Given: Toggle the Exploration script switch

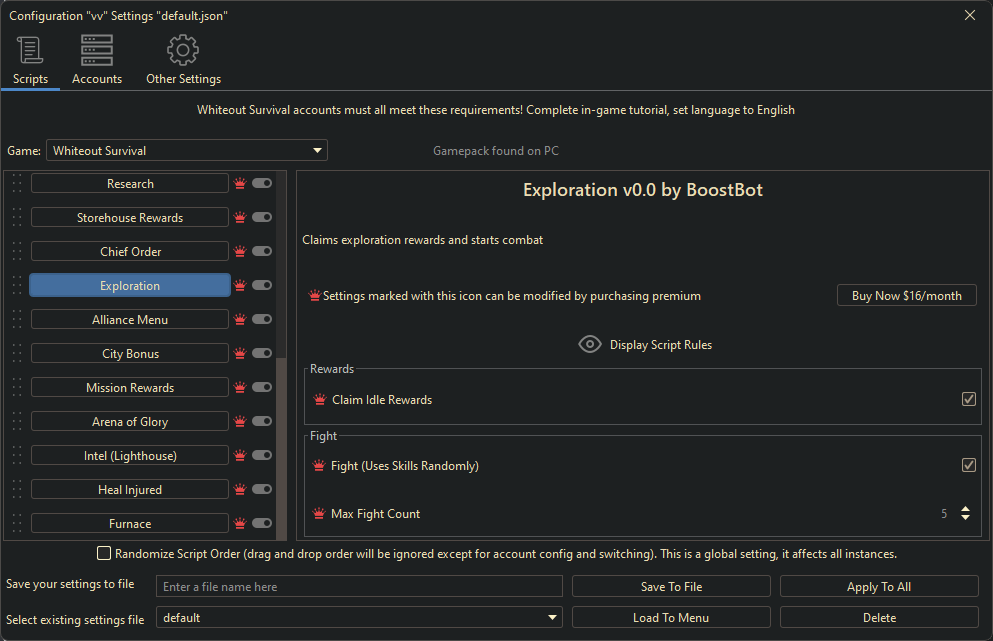Looking at the screenshot, I should (x=262, y=285).
